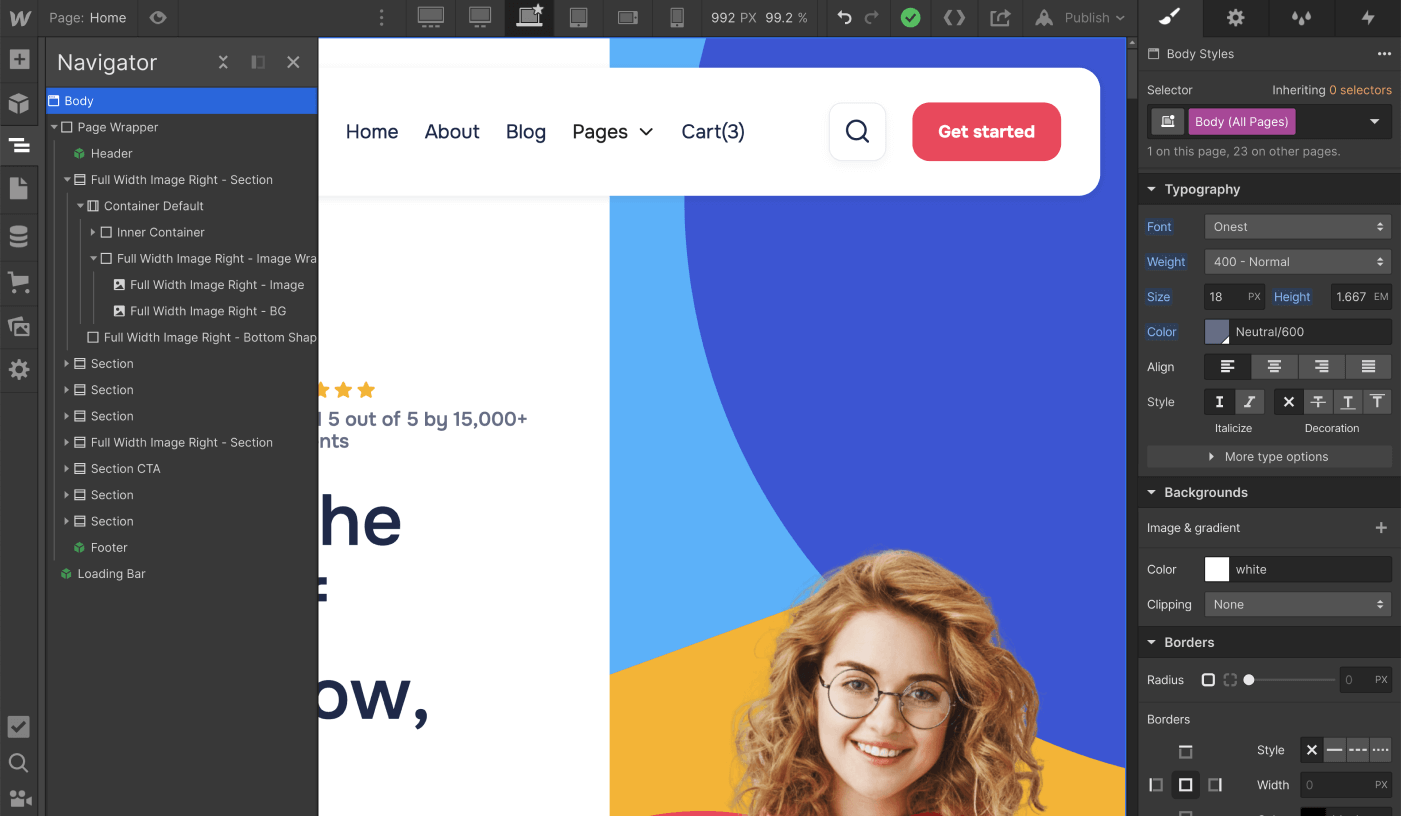Toggle preview mode with the eye icon
The height and width of the screenshot is (816, 1401).
[x=157, y=17]
